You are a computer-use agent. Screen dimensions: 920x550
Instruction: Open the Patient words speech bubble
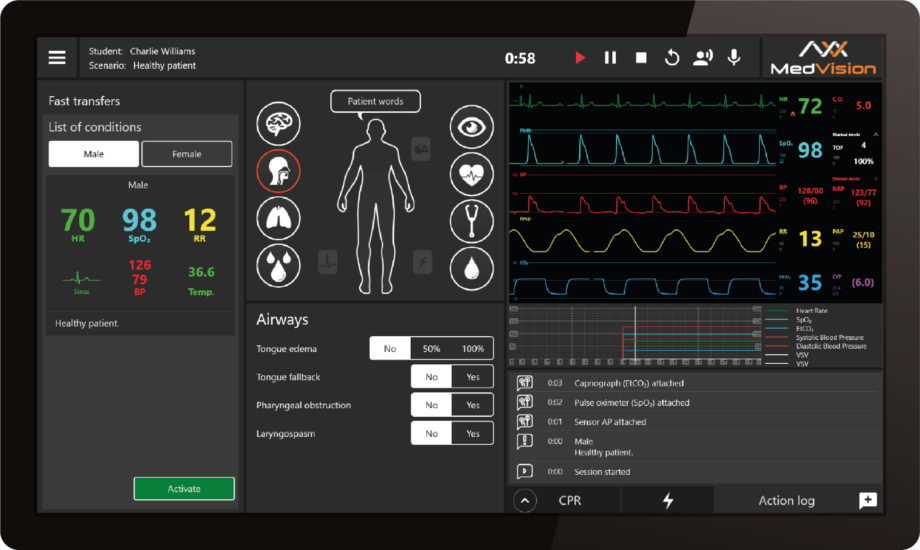(375, 101)
